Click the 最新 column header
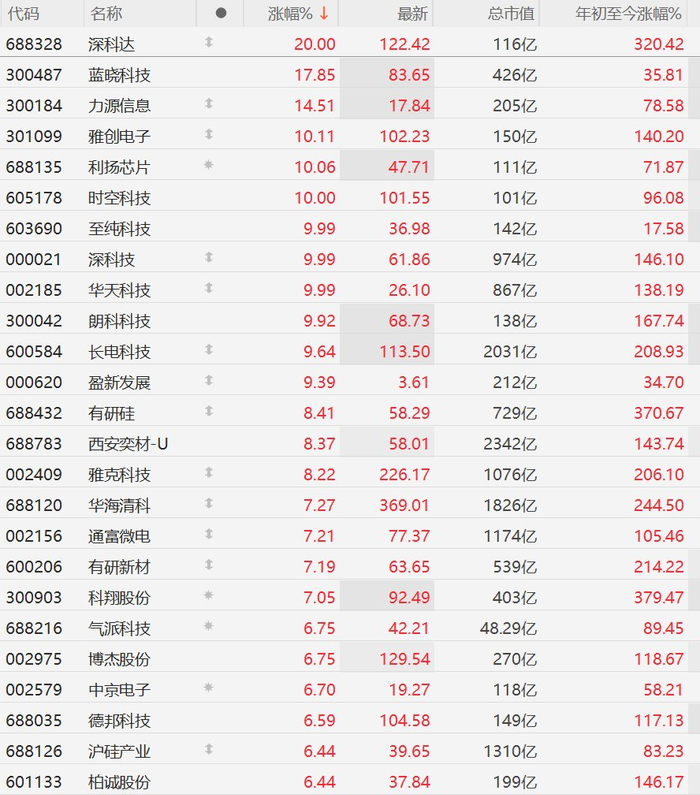 tap(413, 14)
